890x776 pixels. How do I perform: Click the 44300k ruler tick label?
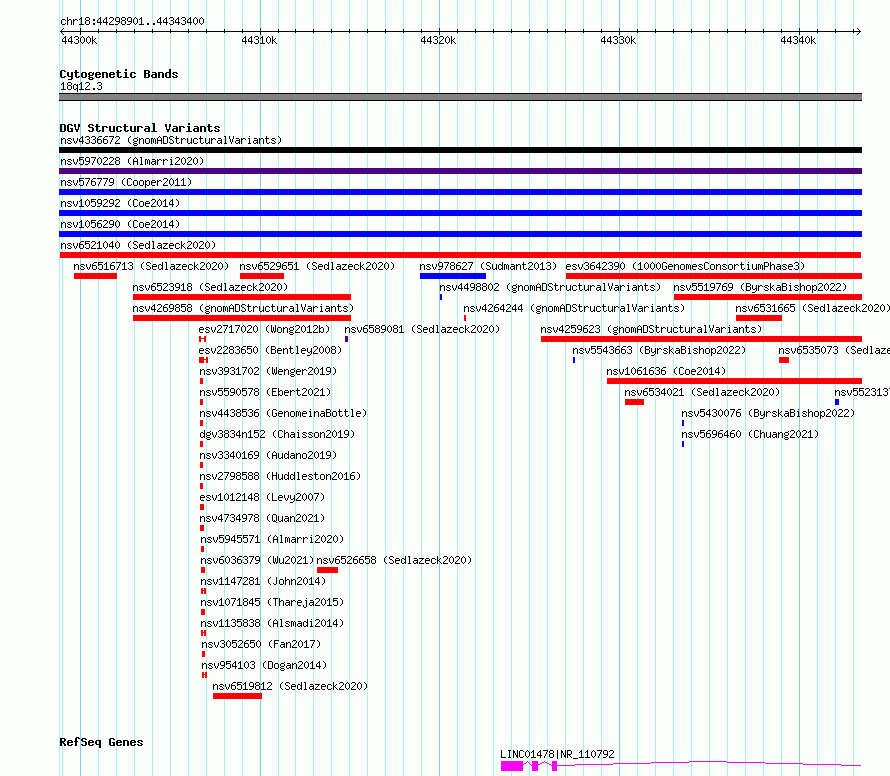tap(79, 40)
